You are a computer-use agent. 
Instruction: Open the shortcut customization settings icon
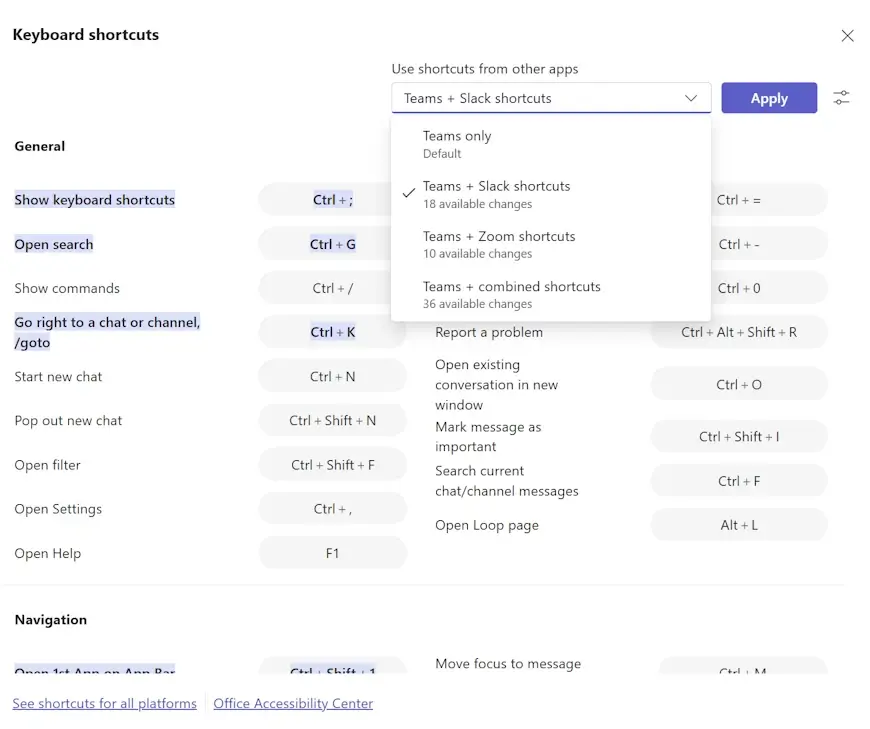pyautogui.click(x=841, y=98)
